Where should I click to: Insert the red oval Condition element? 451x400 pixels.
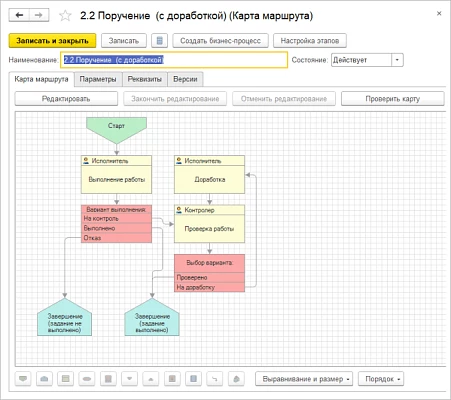[x=87, y=379]
